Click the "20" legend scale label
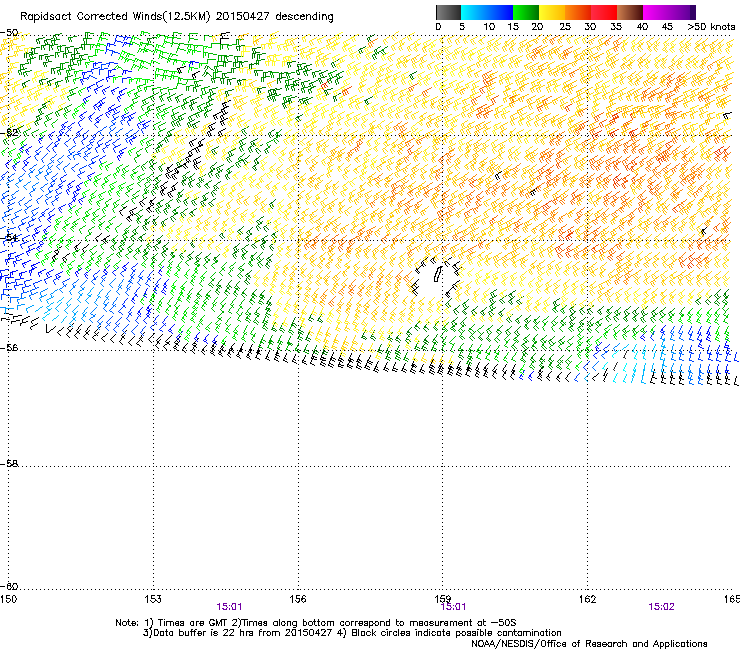 tap(537, 27)
